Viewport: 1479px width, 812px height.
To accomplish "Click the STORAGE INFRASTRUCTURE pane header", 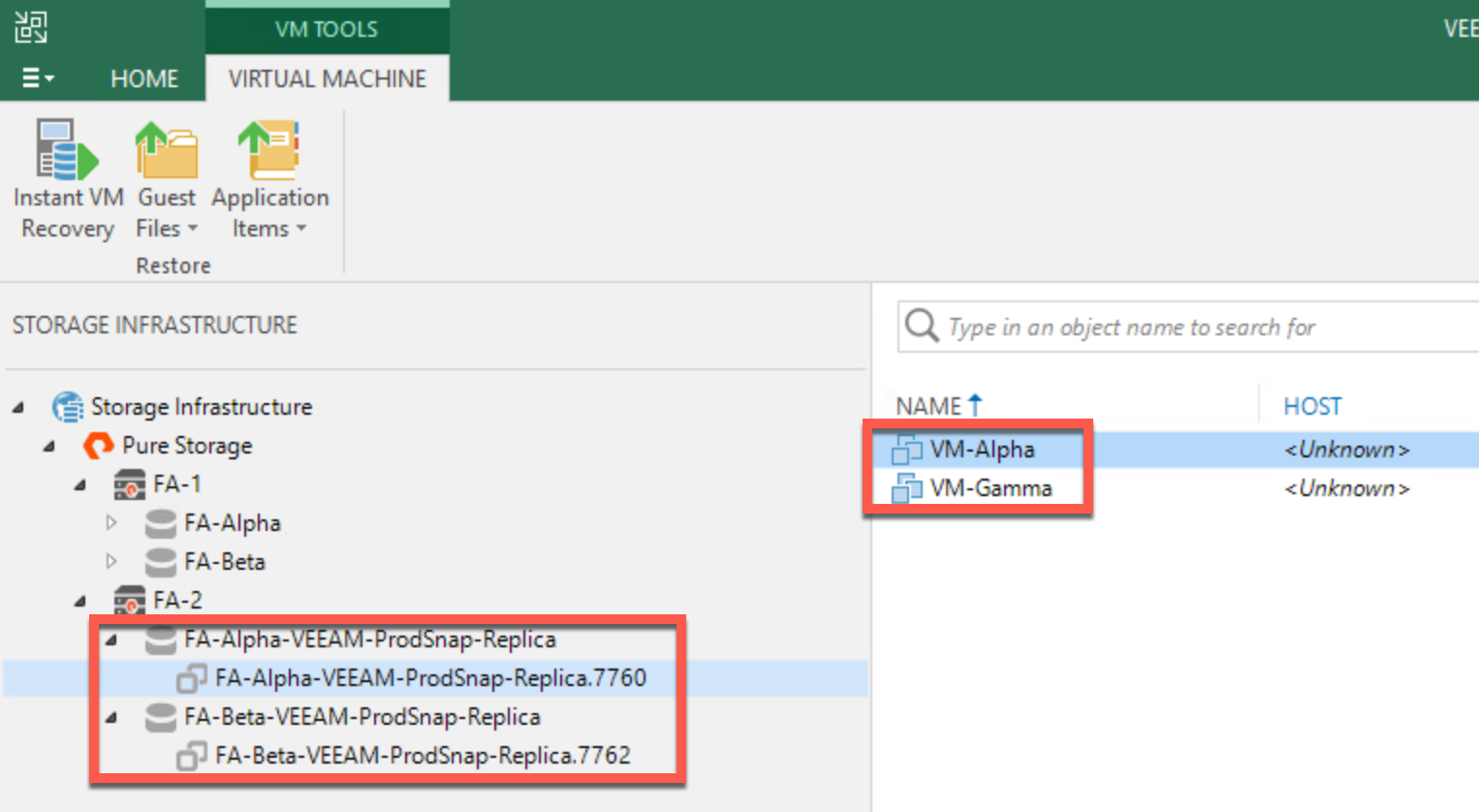I will click(x=155, y=325).
